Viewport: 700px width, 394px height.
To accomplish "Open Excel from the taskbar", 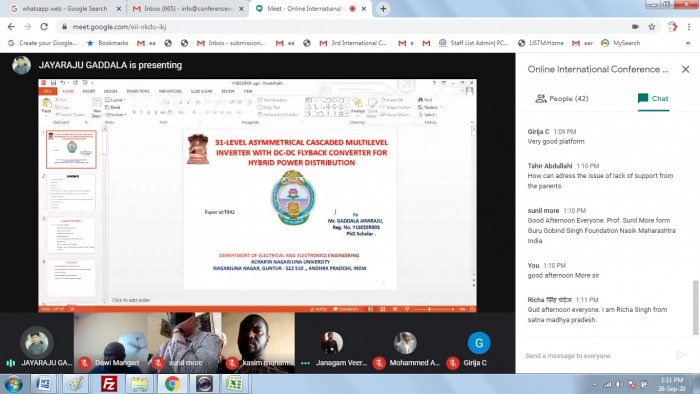I will [x=234, y=384].
